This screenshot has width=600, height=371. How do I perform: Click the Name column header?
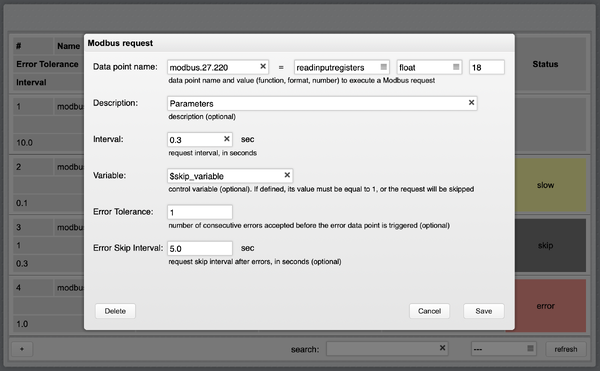click(68, 46)
